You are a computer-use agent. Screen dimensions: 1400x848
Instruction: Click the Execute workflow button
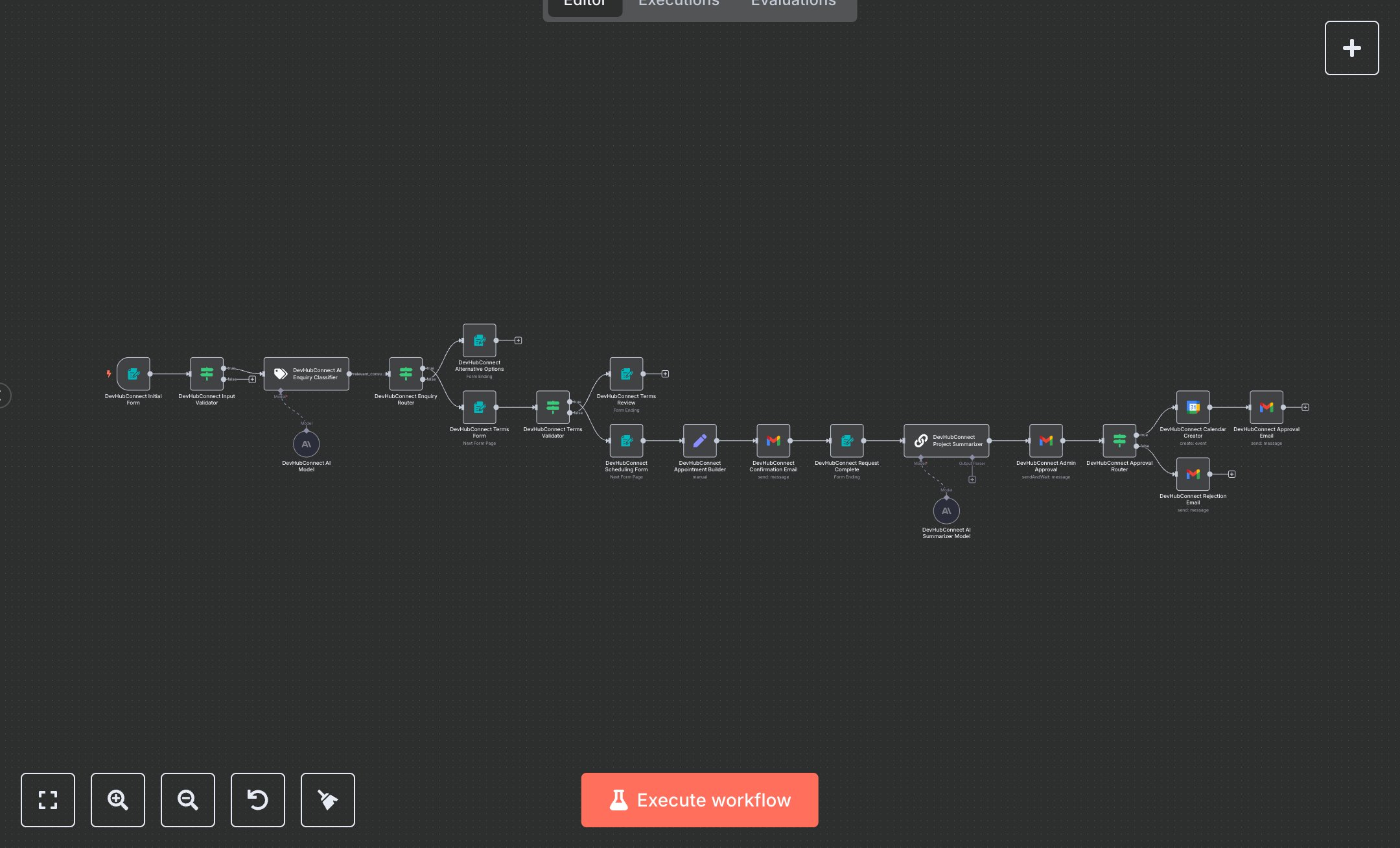click(x=699, y=799)
